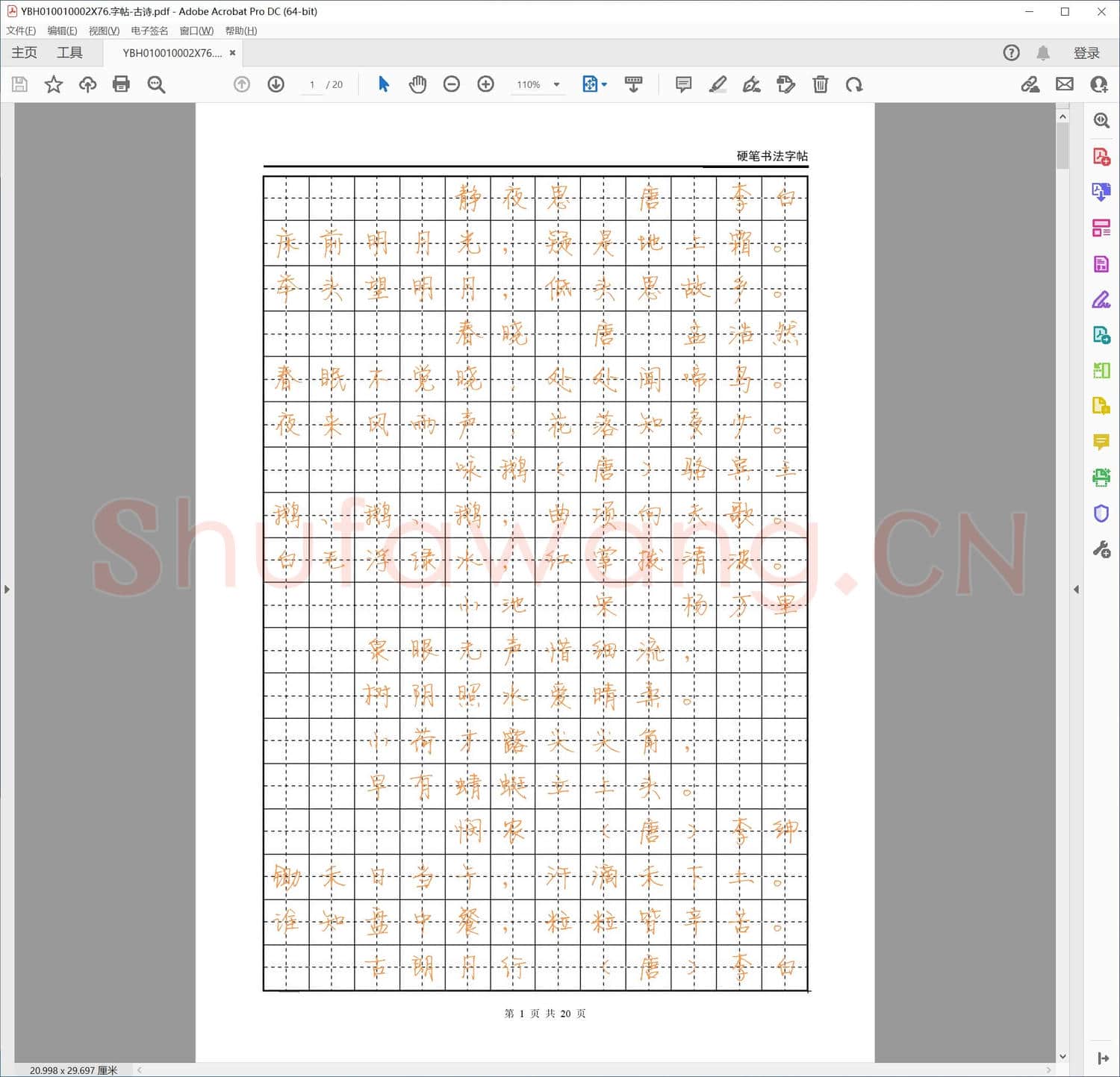Open yellow Comment tool in sidebar
Image resolution: width=1120 pixels, height=1077 pixels.
pyautogui.click(x=1101, y=442)
